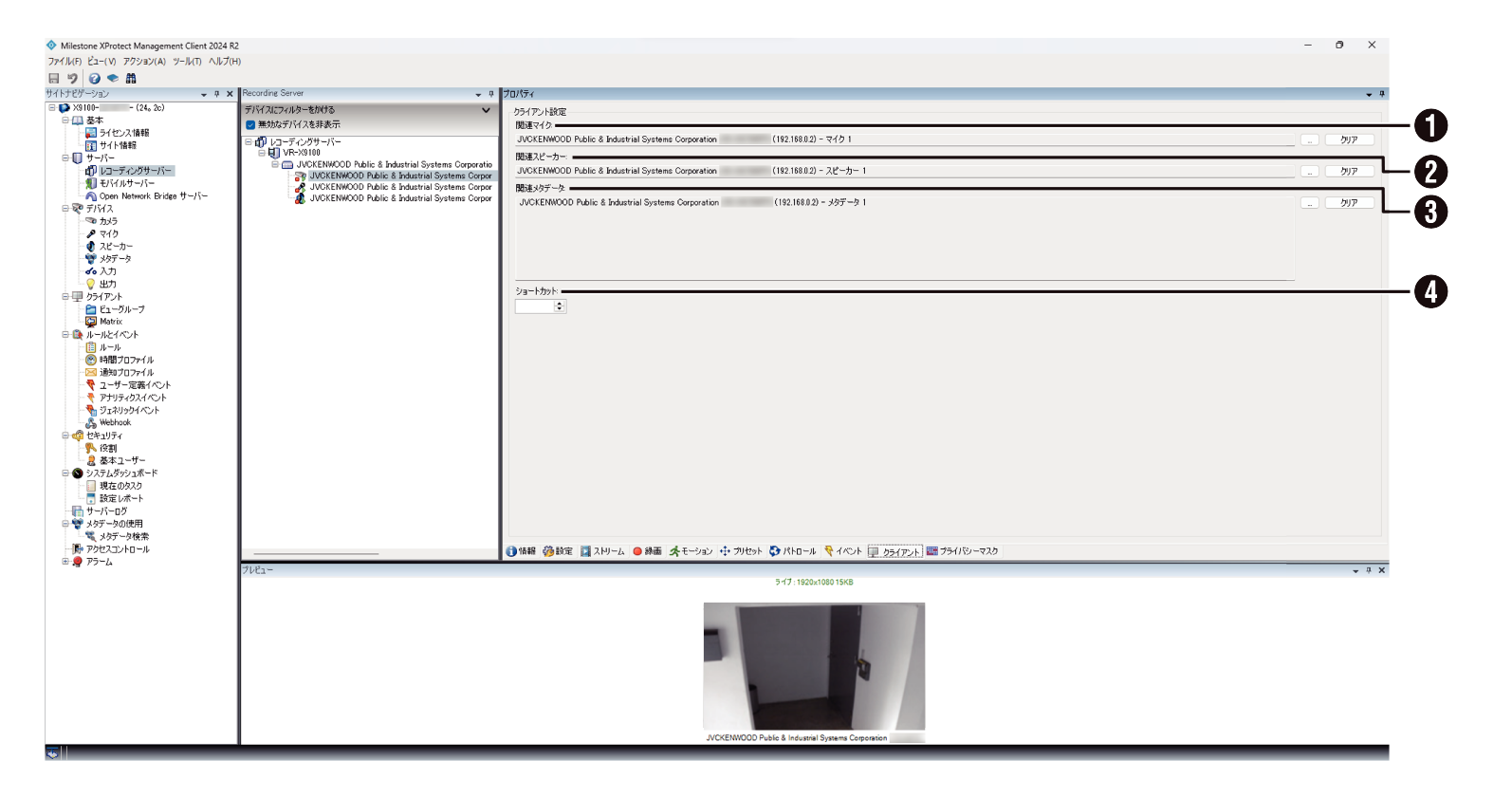Open サーバーログ node
The height and width of the screenshot is (798, 1512).
[x=106, y=511]
